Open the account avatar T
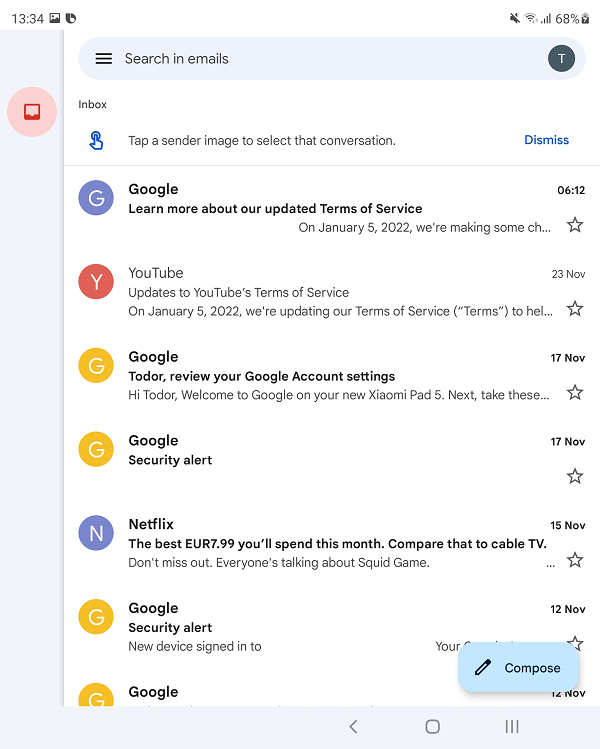 561,59
